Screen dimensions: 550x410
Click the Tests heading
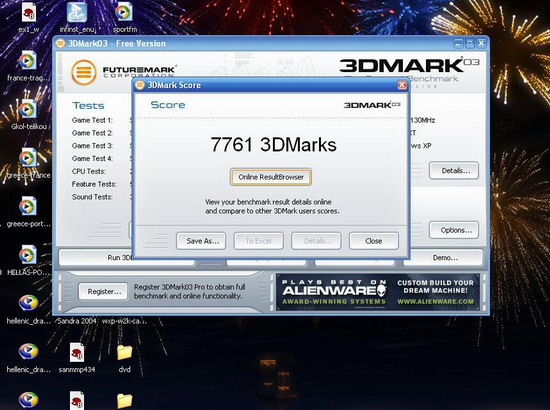88,106
